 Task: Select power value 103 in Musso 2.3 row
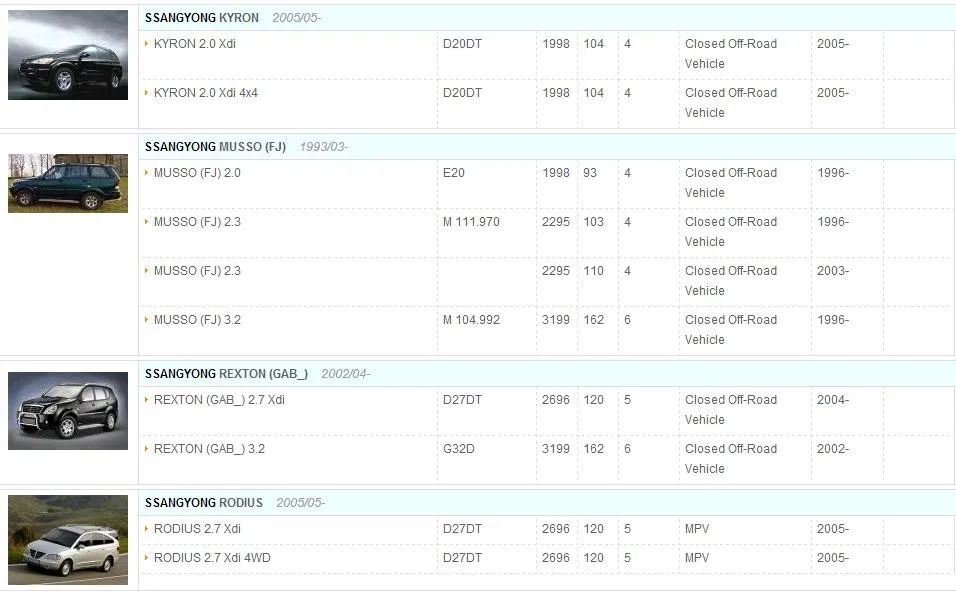click(x=594, y=222)
